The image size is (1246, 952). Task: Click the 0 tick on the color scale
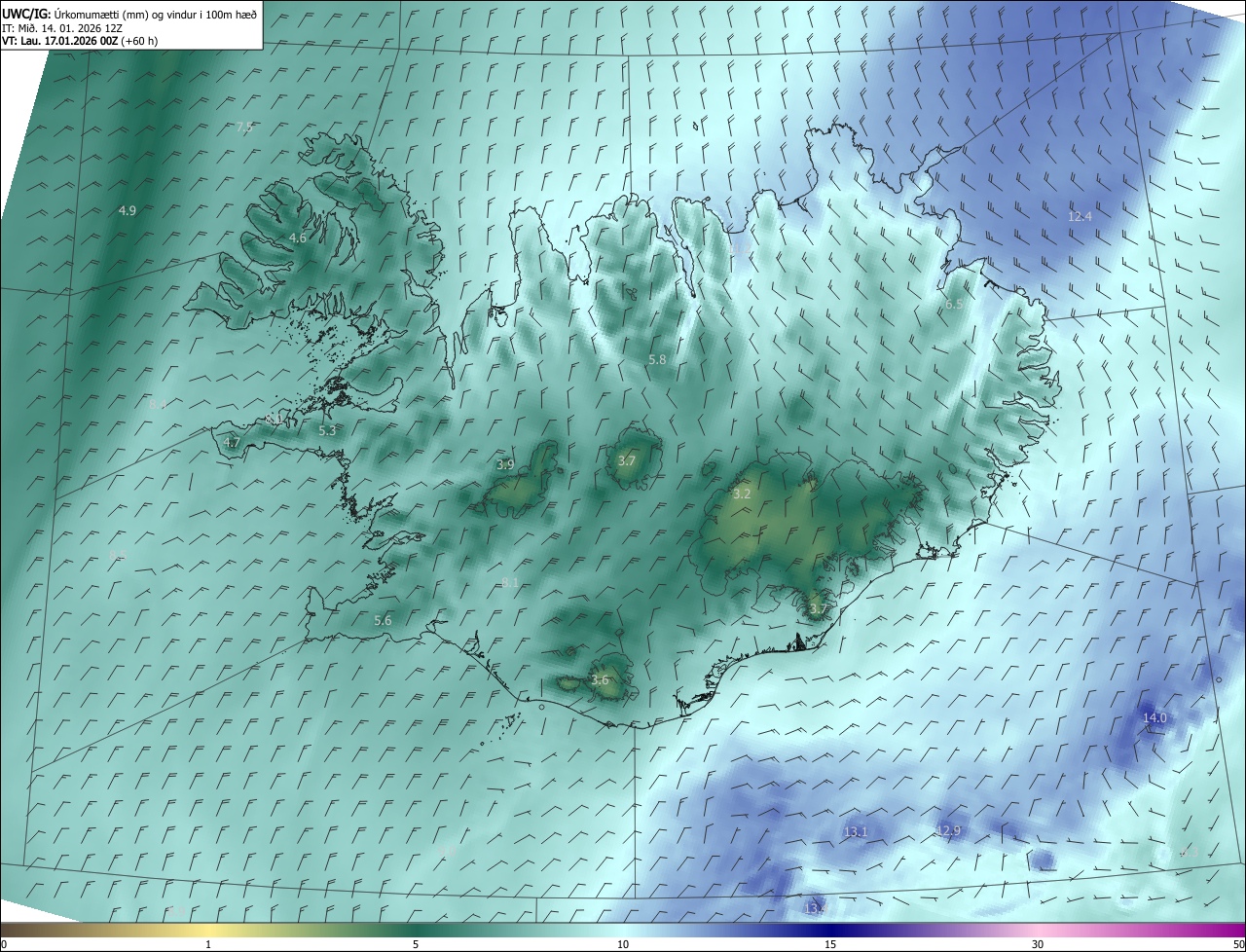4,944
